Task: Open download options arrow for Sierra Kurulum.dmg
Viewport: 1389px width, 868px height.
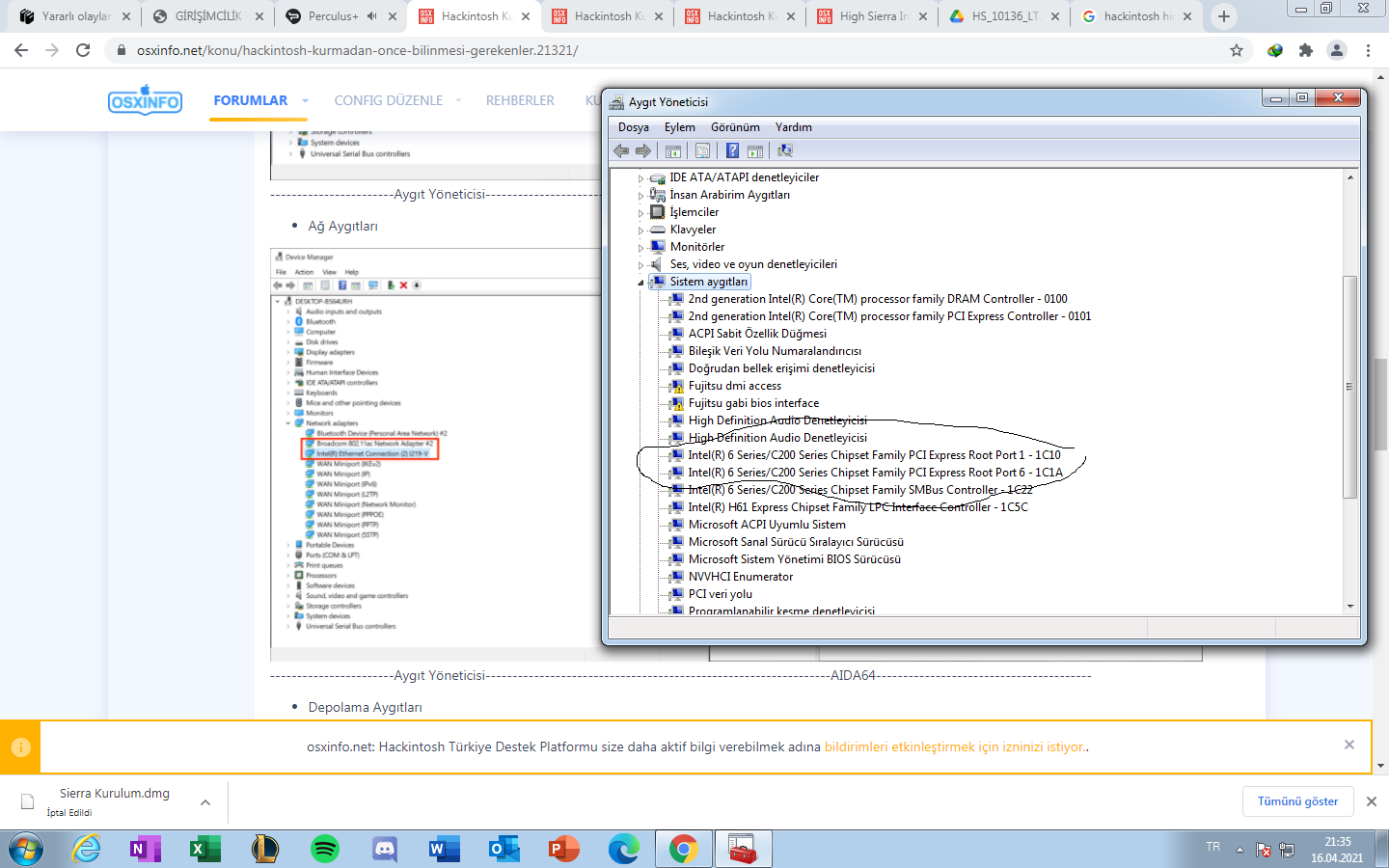Action: coord(205,802)
